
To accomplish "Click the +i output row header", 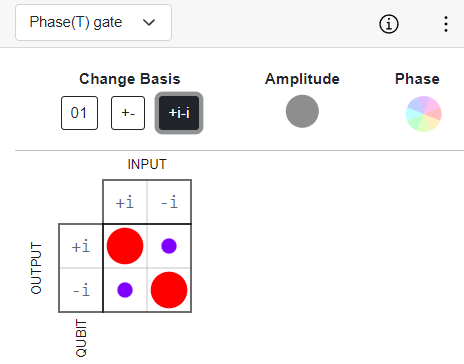I will (81, 246).
